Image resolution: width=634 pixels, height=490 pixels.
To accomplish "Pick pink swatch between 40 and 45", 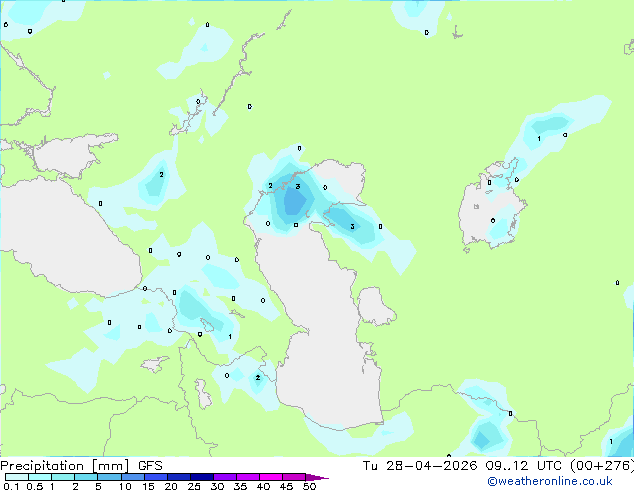I will [271, 477].
